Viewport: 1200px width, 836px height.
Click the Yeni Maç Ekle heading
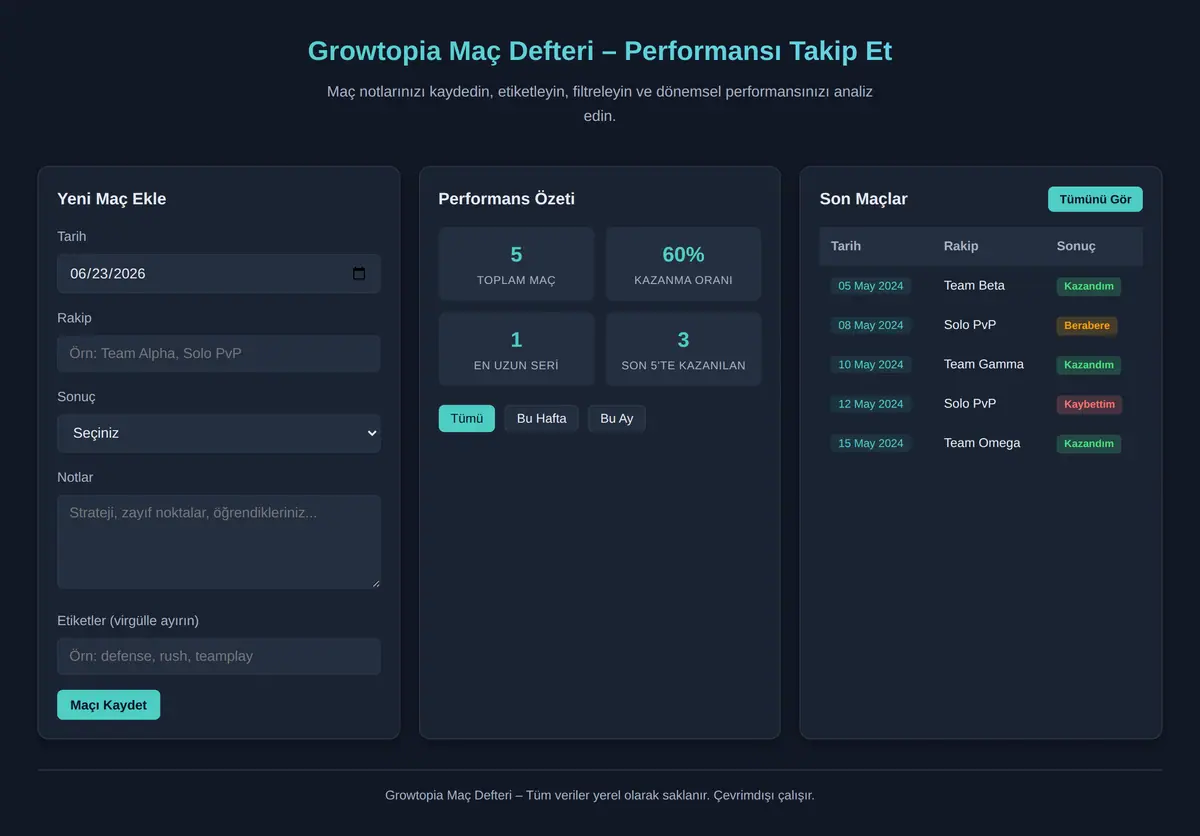[112, 199]
